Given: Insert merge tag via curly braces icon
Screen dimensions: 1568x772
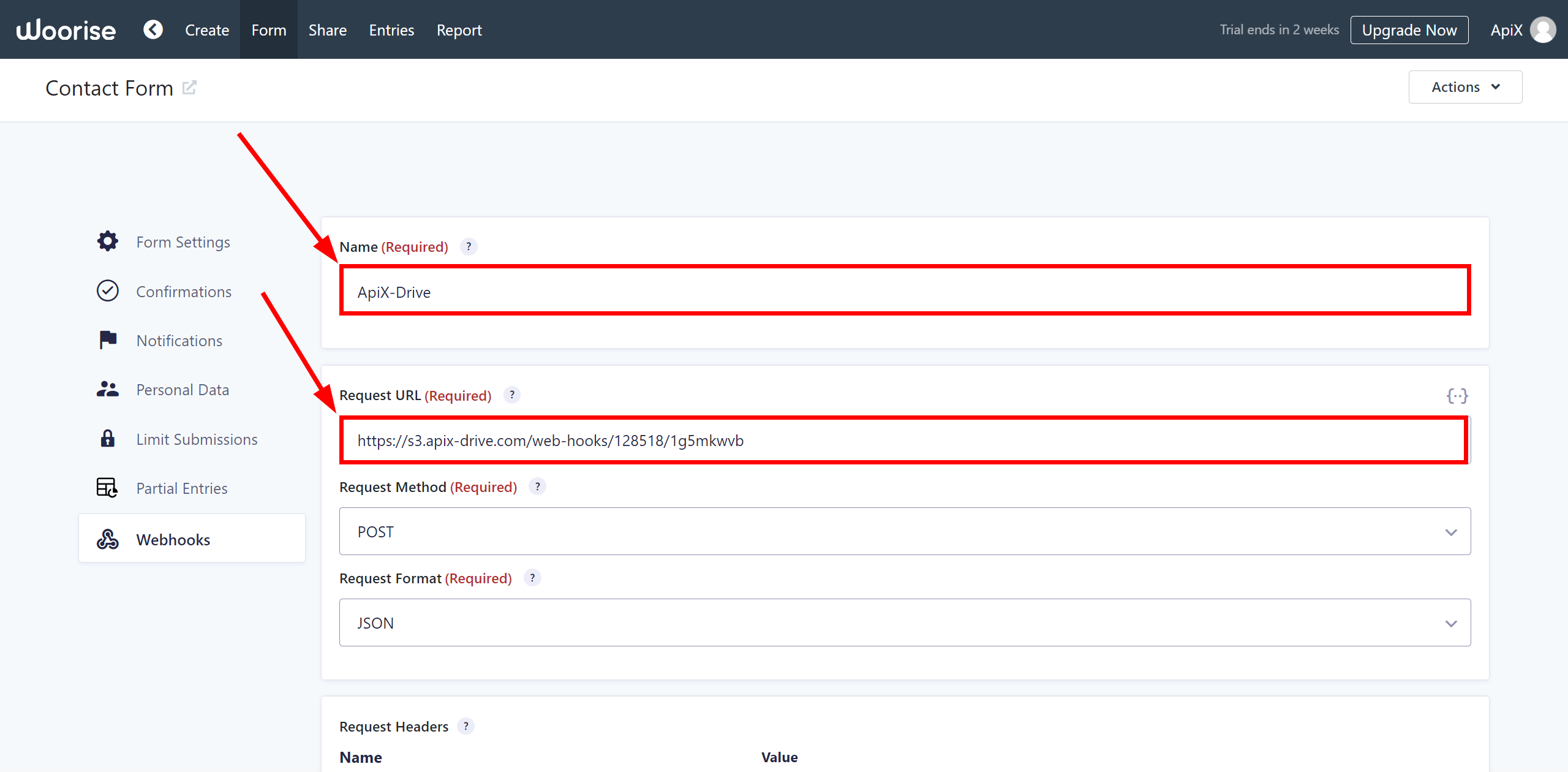Looking at the screenshot, I should [1457, 396].
